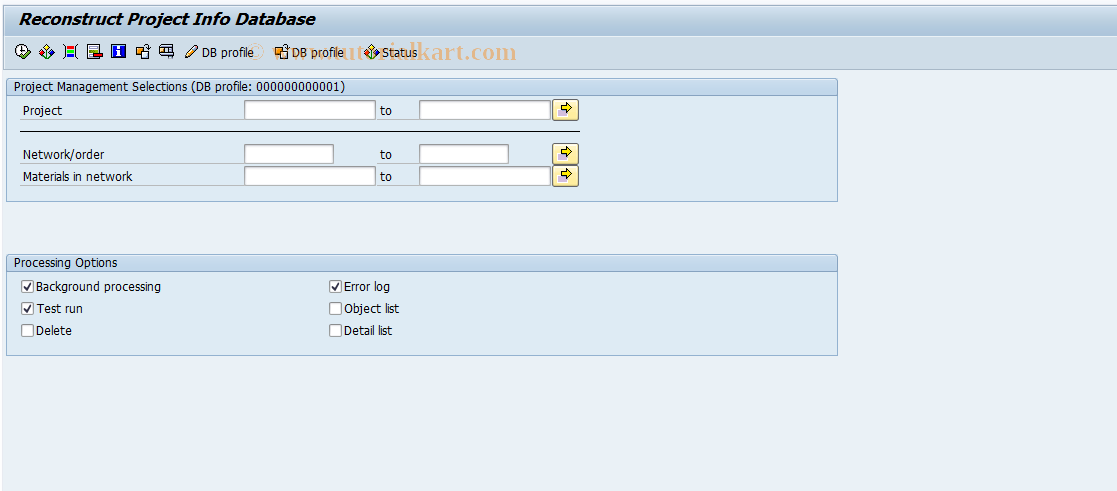Click DB profile button with pencil icon

(x=219, y=52)
